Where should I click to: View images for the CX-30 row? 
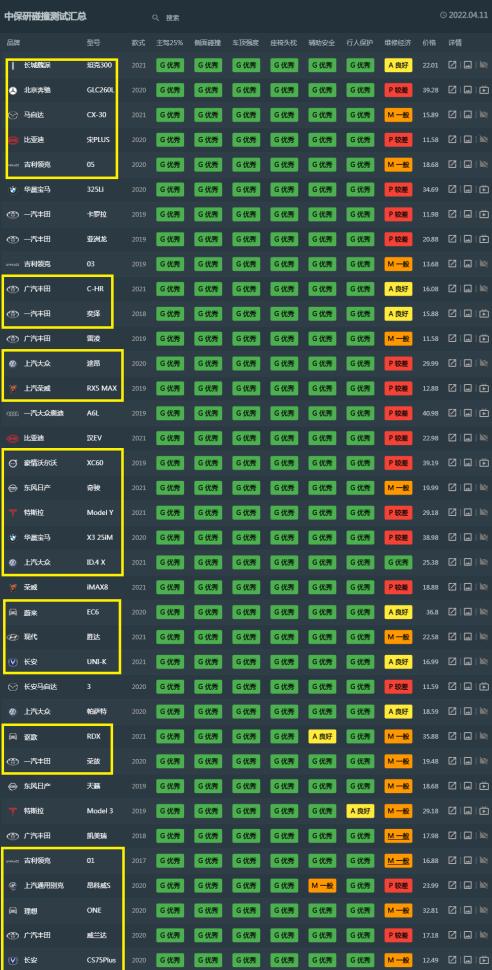468,114
